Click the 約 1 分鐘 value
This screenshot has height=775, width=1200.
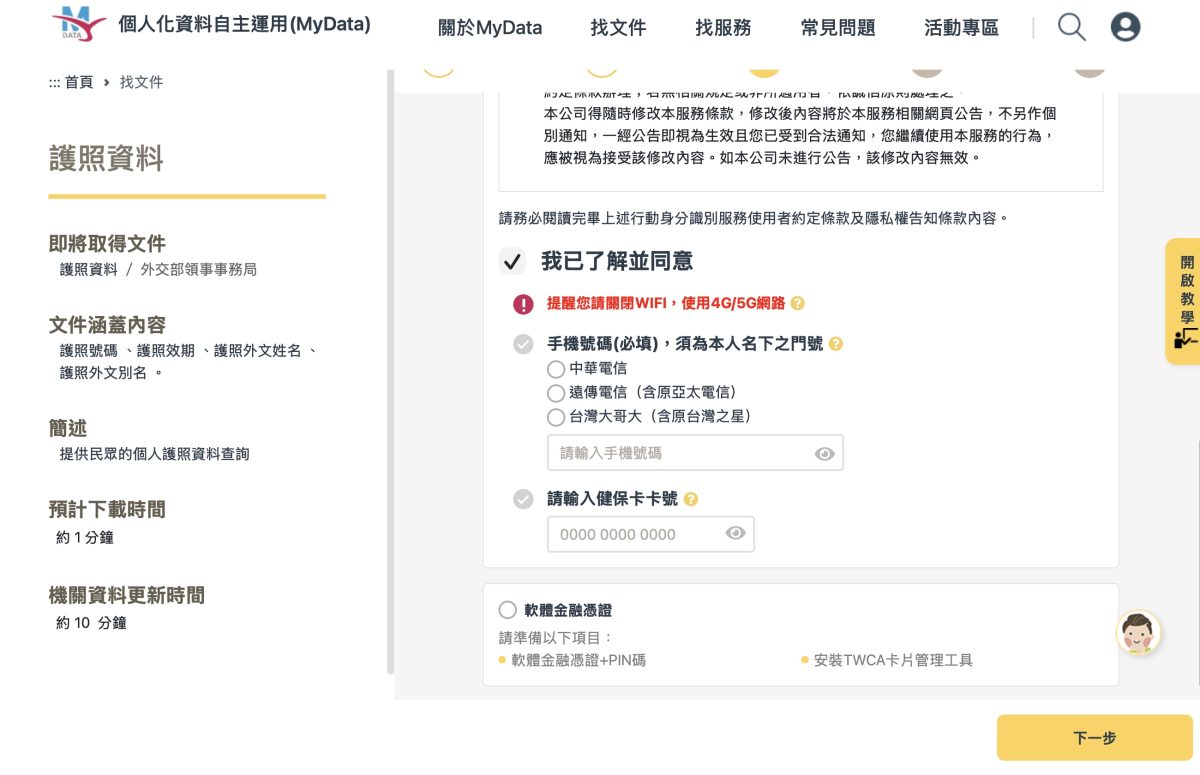85,538
